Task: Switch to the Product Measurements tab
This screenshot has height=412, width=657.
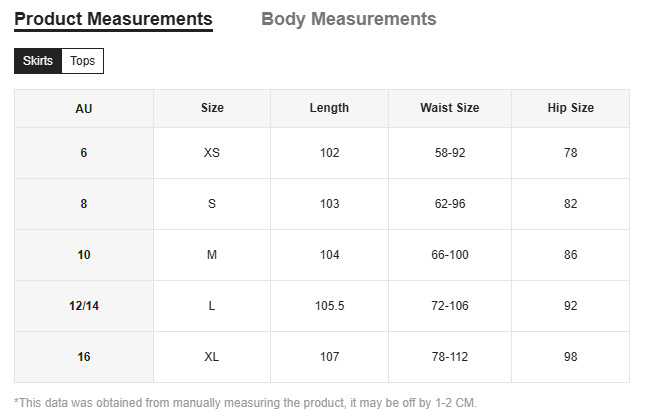Action: click(x=113, y=19)
